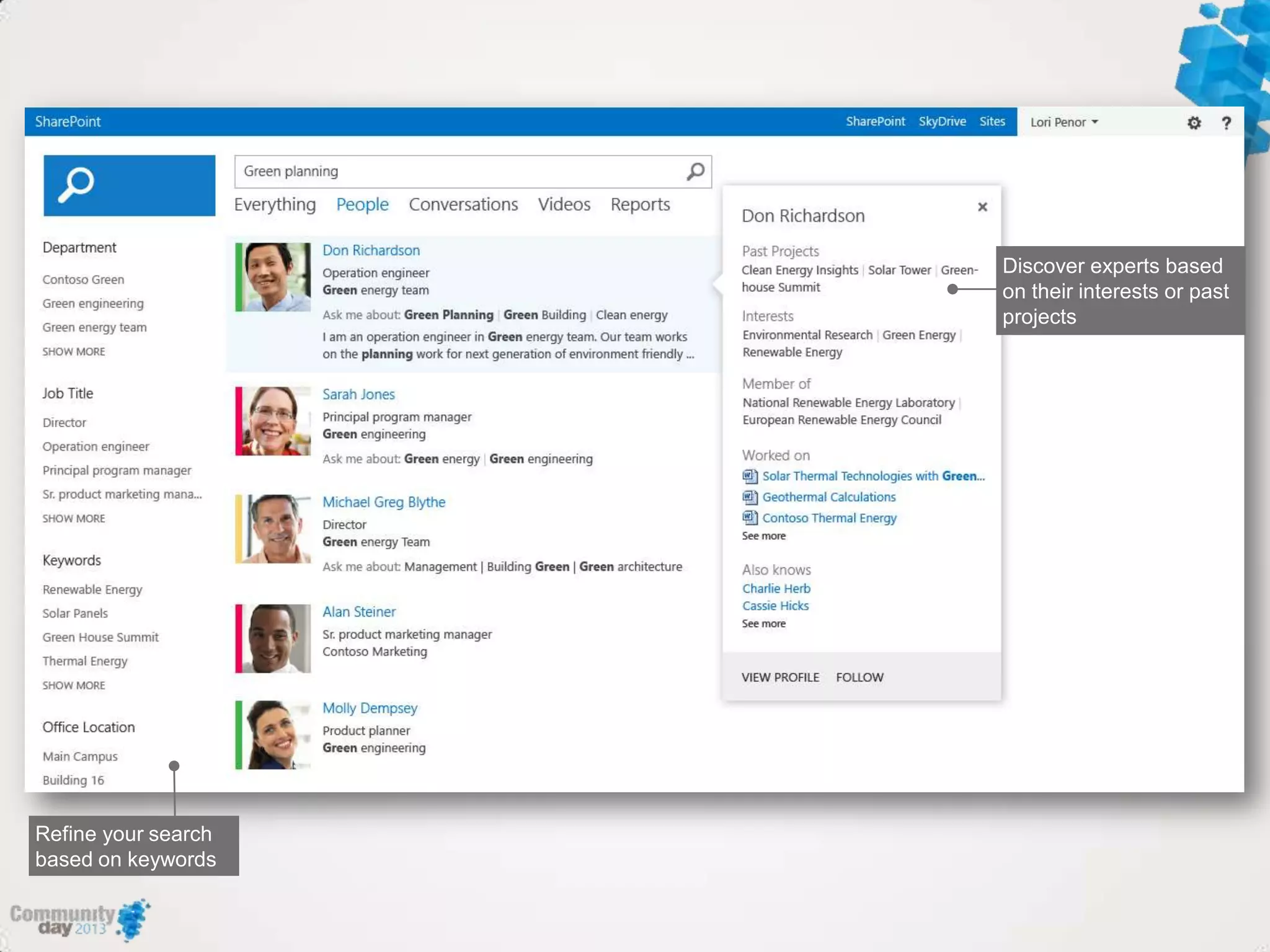Screen dimensions: 1270x952
Task: Expand Job Title list with SHOW MORE
Action: pyautogui.click(x=74, y=518)
